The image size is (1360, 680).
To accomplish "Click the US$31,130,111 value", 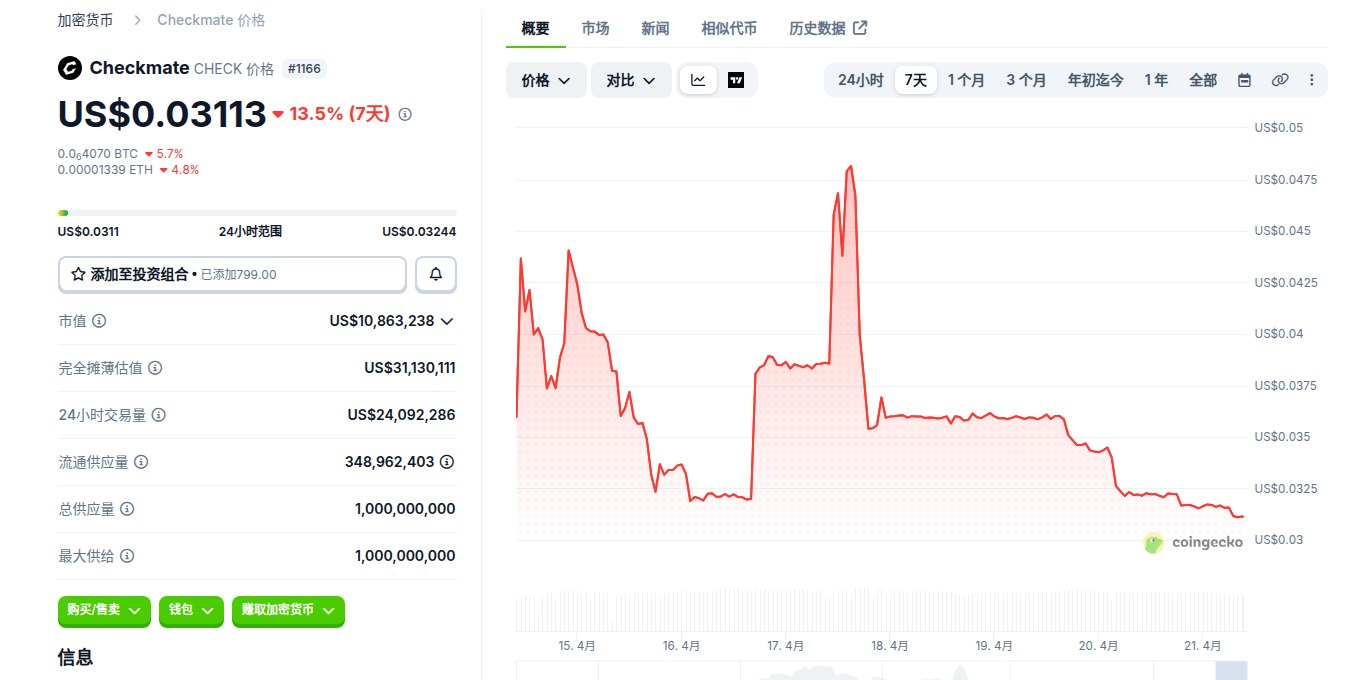I will click(410, 368).
